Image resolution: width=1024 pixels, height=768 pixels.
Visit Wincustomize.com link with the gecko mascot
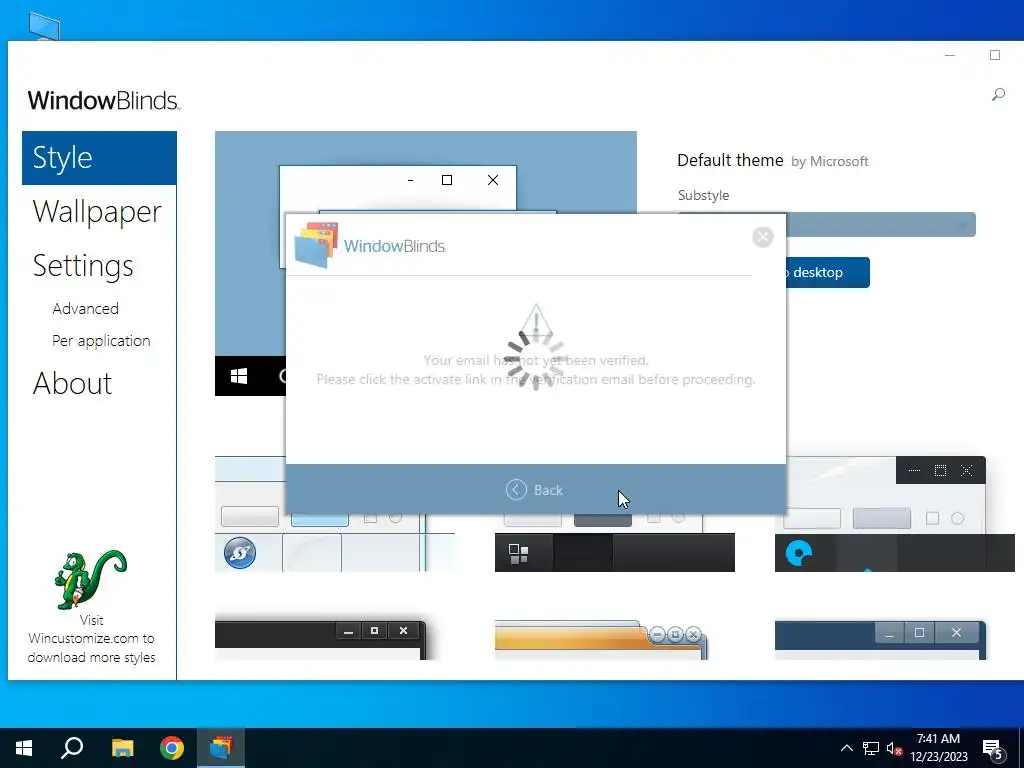(91, 607)
